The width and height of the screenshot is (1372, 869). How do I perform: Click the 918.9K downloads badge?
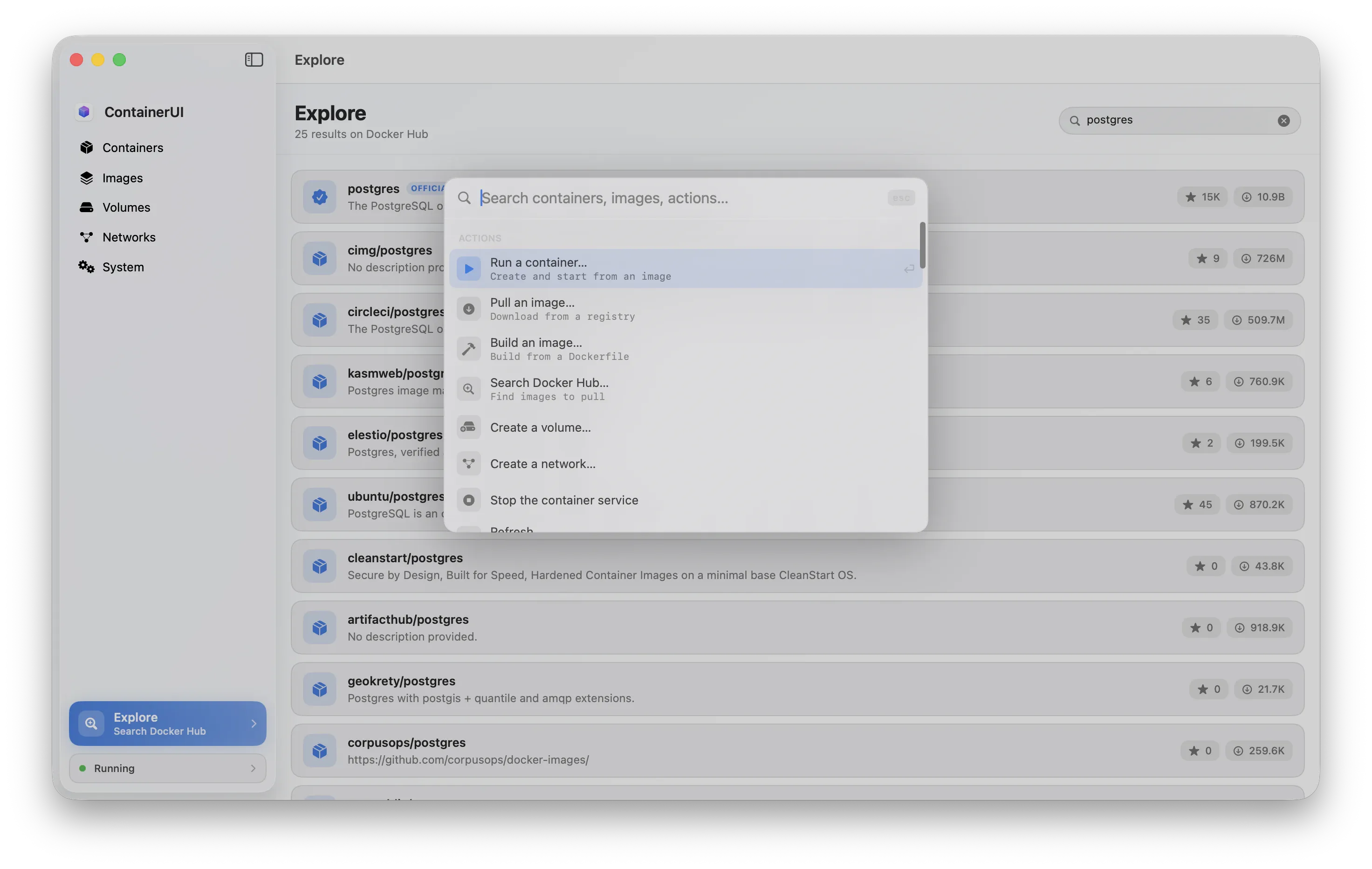pos(1259,628)
